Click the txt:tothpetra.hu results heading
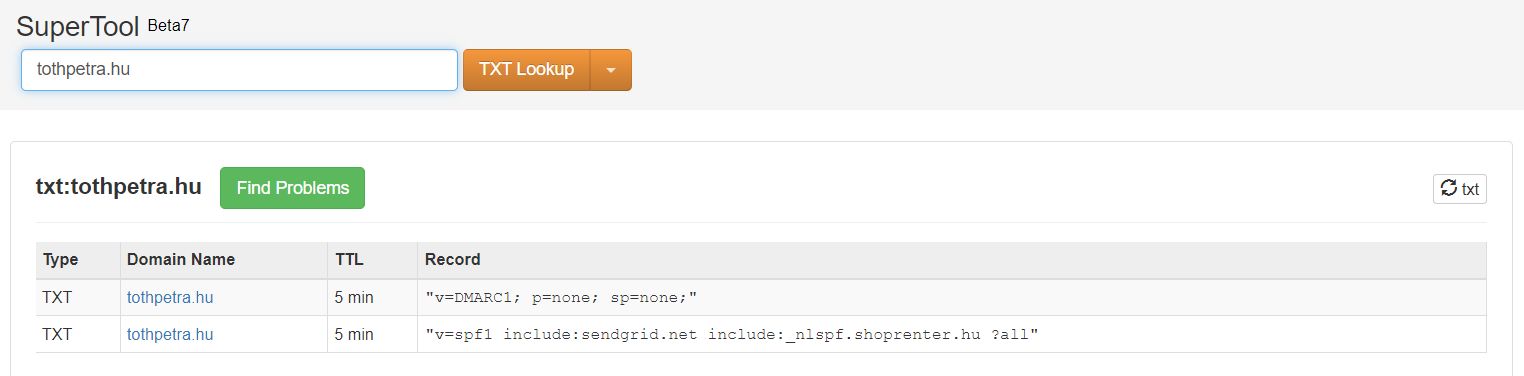 click(119, 187)
